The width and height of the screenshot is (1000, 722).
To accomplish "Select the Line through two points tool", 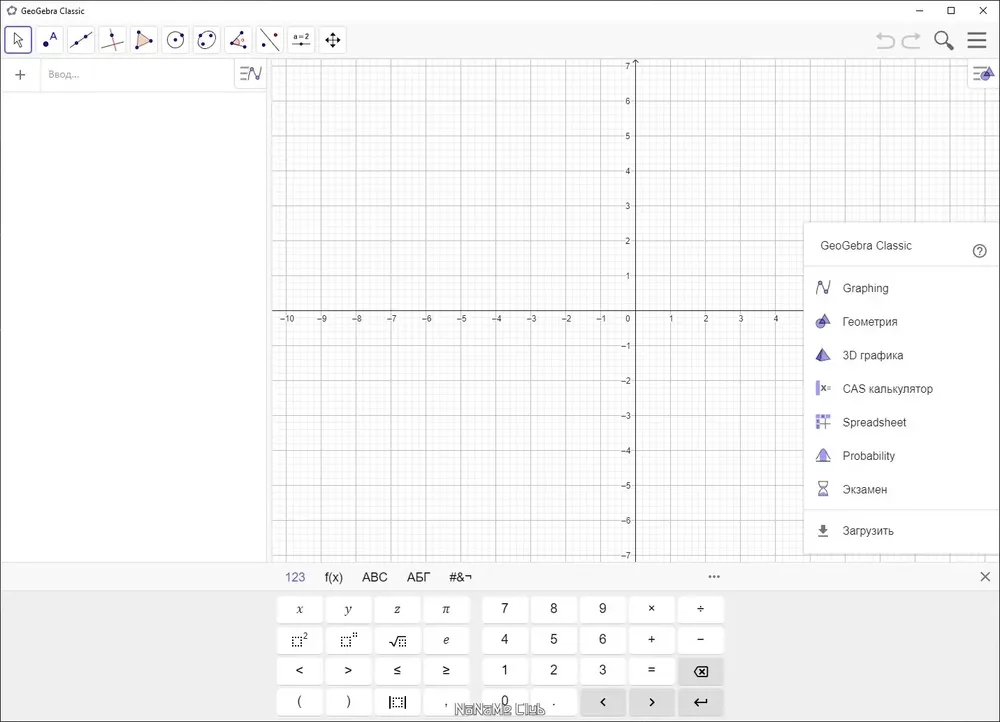I will (81, 40).
